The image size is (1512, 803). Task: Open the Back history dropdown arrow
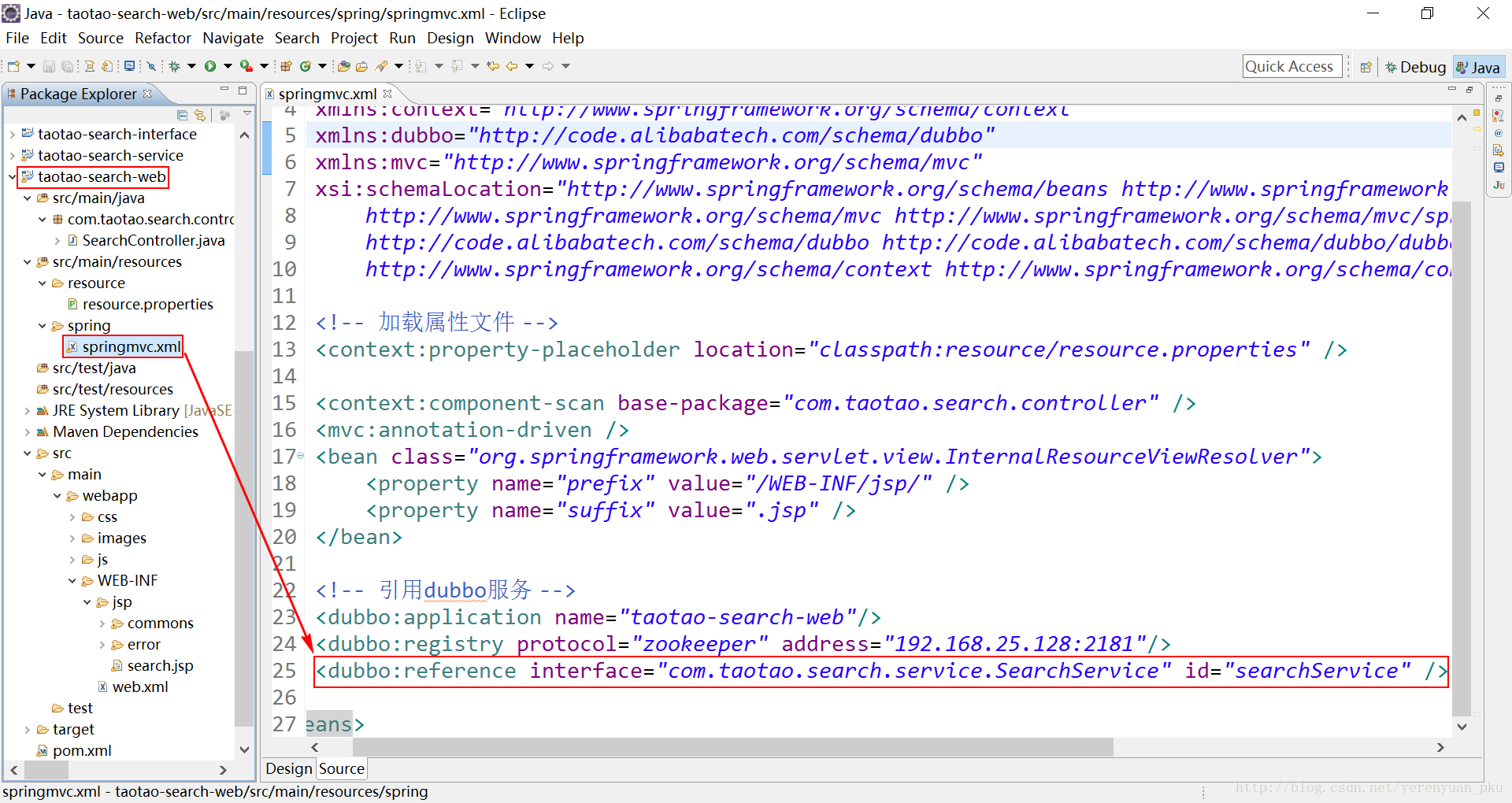coord(529,67)
